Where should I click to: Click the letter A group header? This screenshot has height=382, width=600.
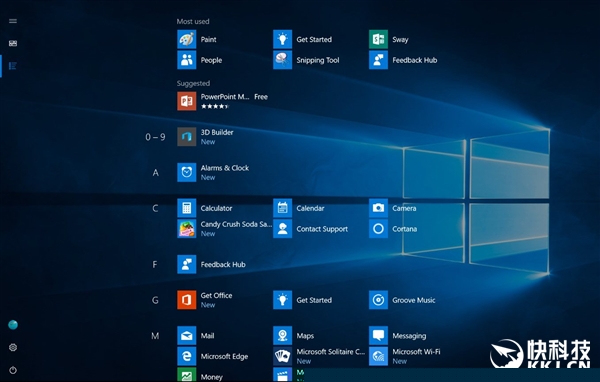tap(155, 173)
